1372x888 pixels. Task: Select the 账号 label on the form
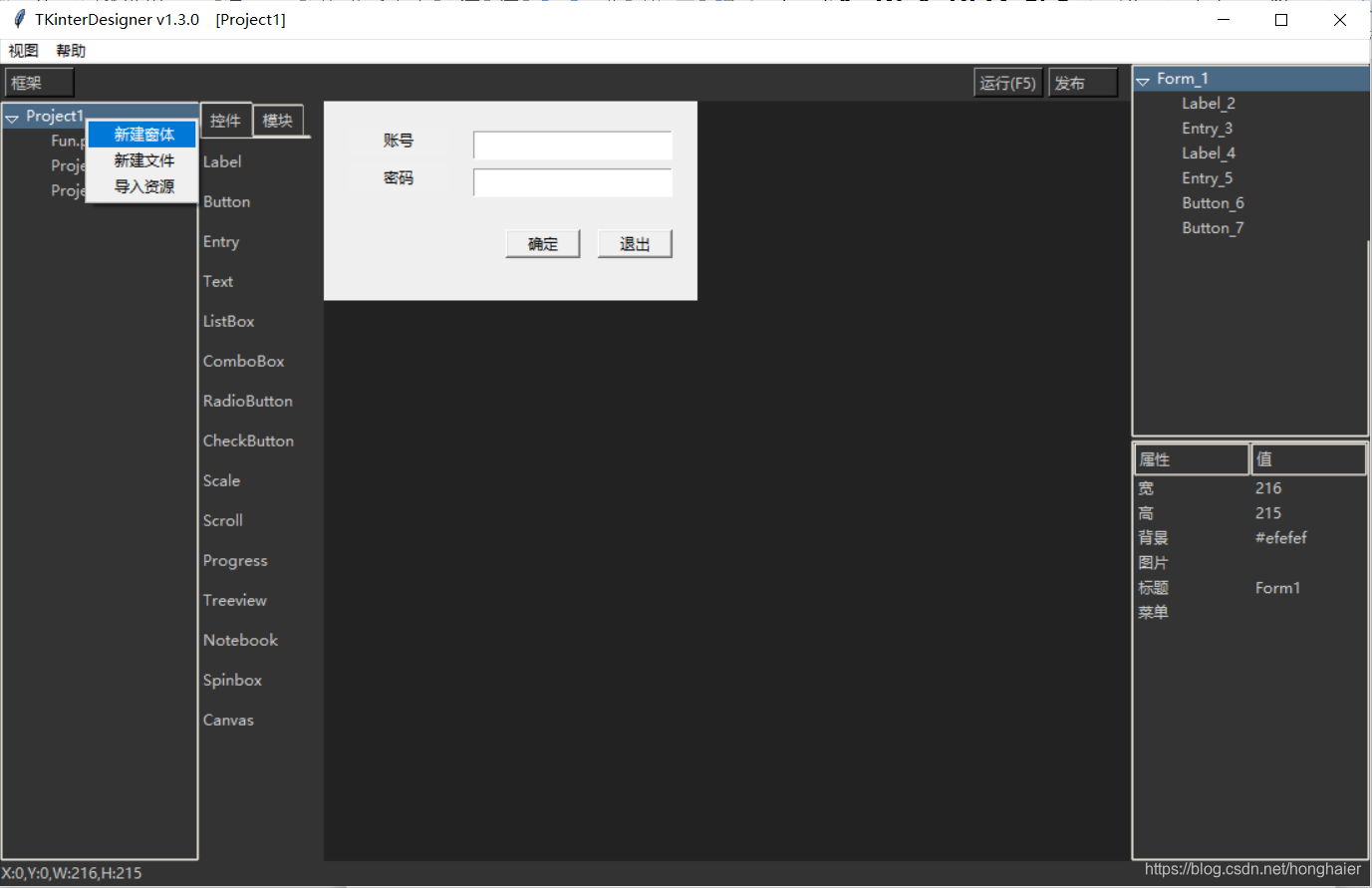(x=399, y=141)
